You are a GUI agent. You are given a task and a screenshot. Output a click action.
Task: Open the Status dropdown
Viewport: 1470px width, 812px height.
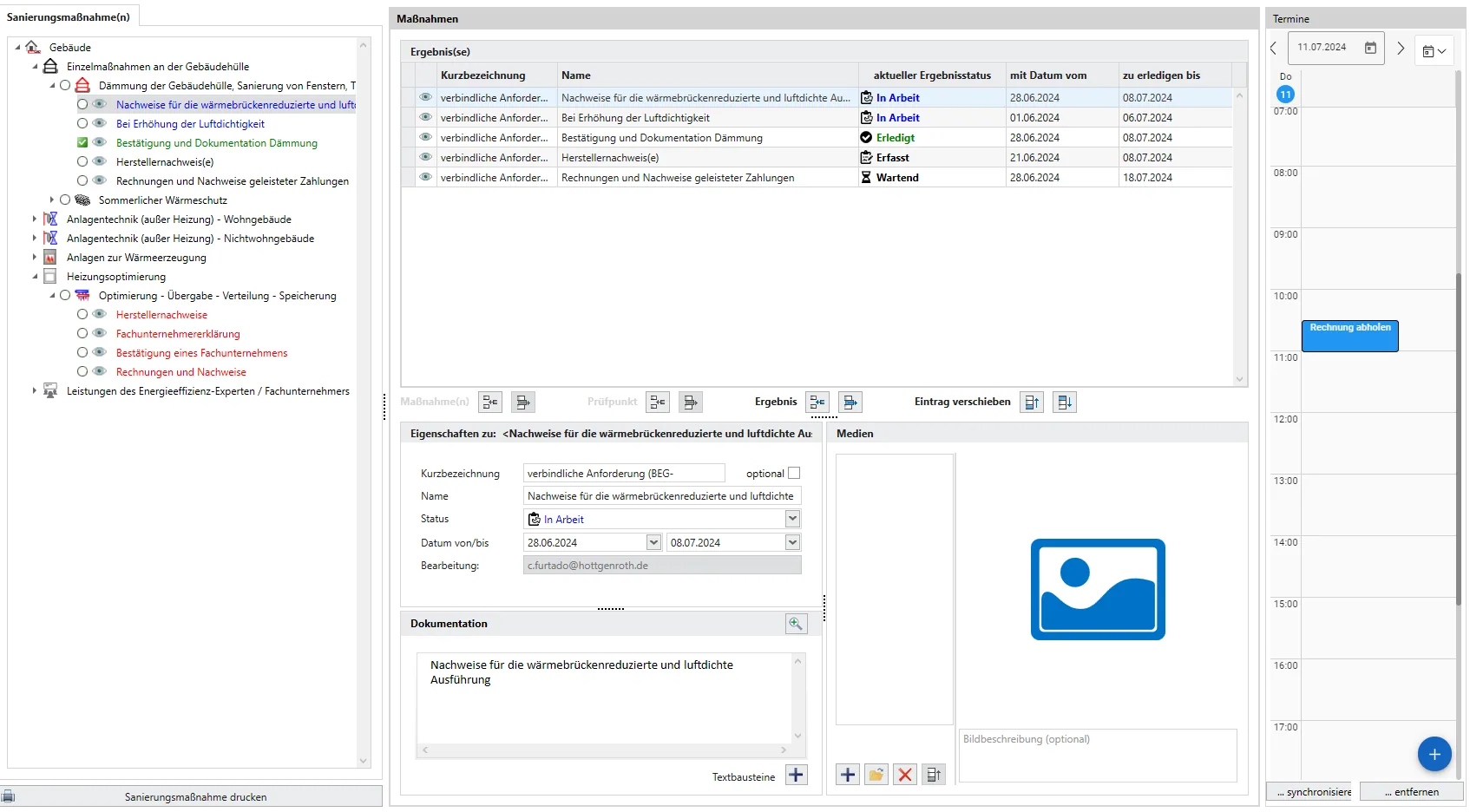coord(792,519)
